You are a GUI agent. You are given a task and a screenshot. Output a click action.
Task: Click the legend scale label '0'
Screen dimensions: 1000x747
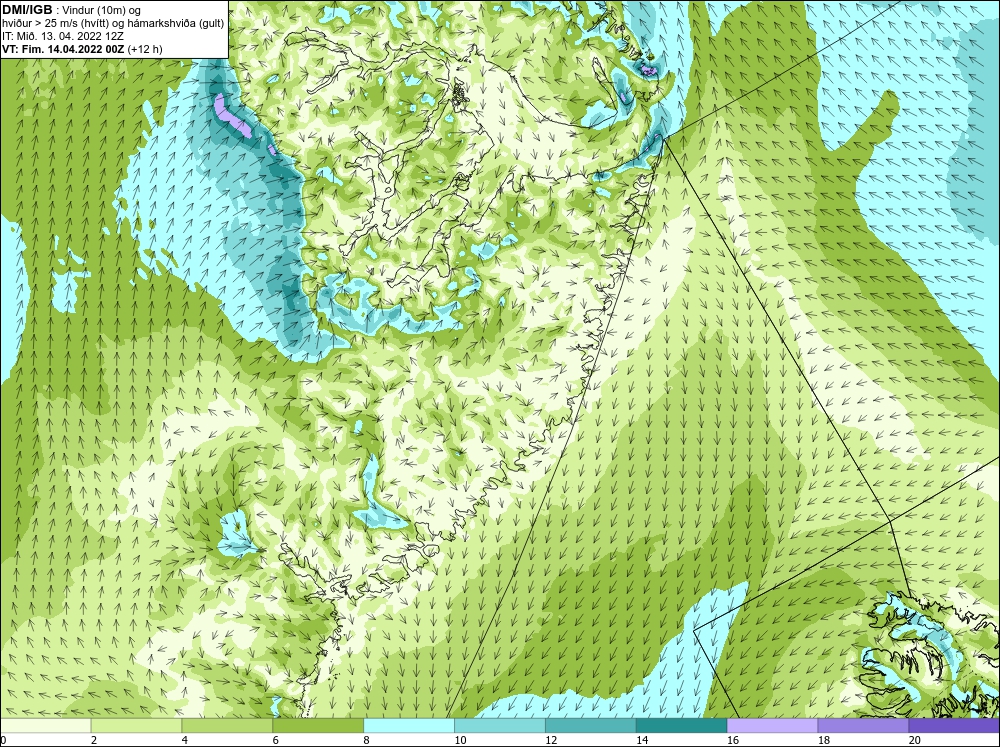[3, 740]
